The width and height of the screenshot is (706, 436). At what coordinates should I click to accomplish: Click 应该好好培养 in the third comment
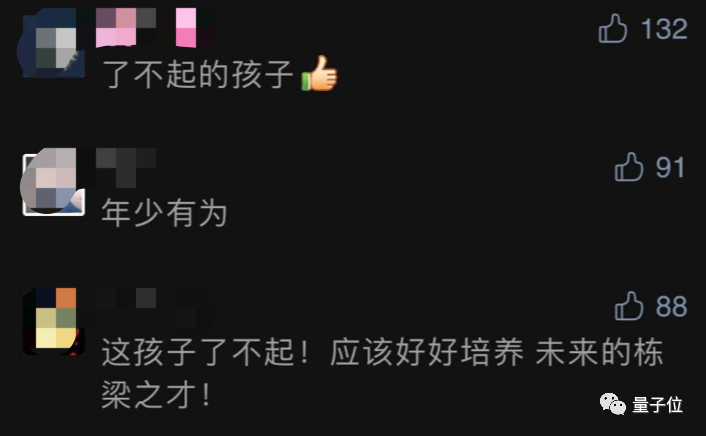[427, 352]
